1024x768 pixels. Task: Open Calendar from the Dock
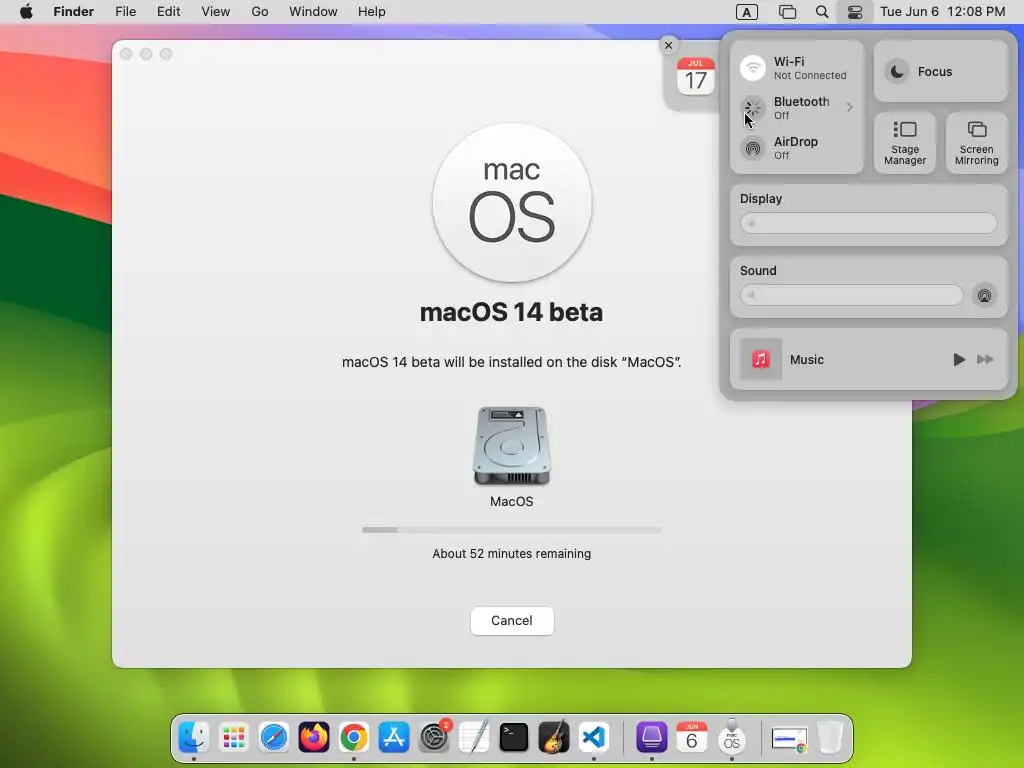[x=692, y=738]
